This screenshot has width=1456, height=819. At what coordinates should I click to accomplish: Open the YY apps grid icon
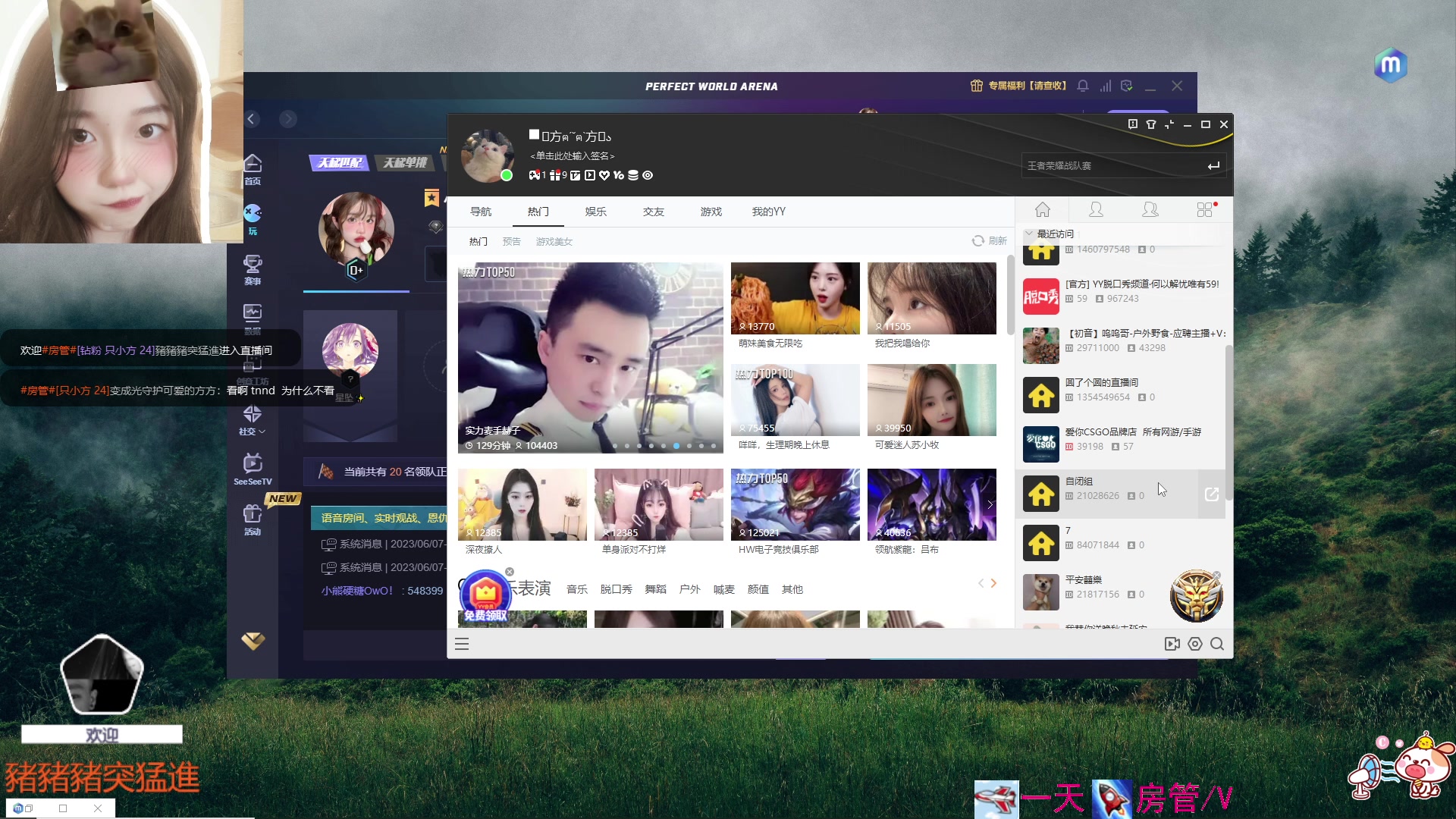1204,209
